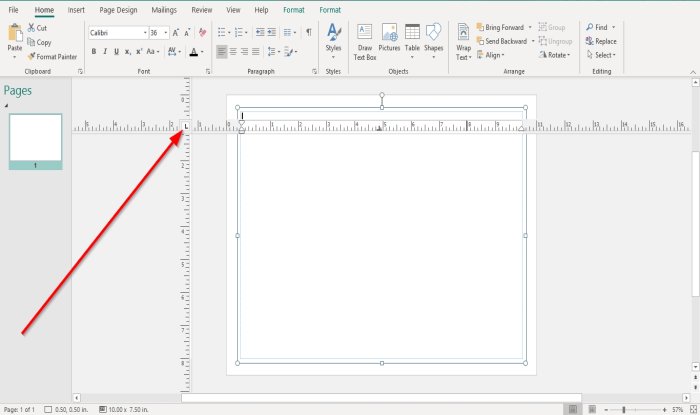Open the Font dialog launcher
Screen dimensions: 700x415
[x=208, y=71]
